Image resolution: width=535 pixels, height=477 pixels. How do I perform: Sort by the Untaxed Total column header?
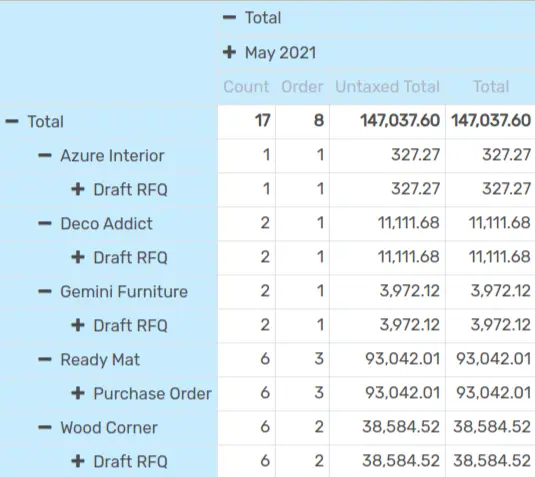click(x=388, y=87)
